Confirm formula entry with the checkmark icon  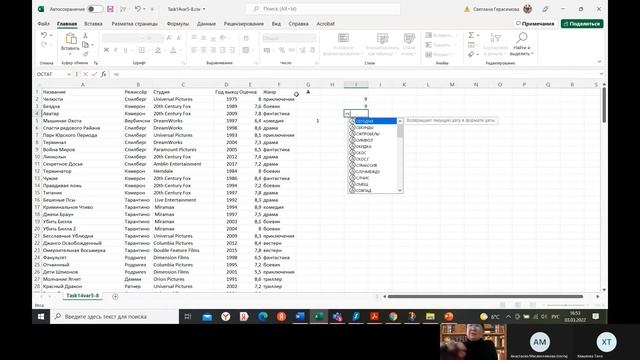pos(94,74)
